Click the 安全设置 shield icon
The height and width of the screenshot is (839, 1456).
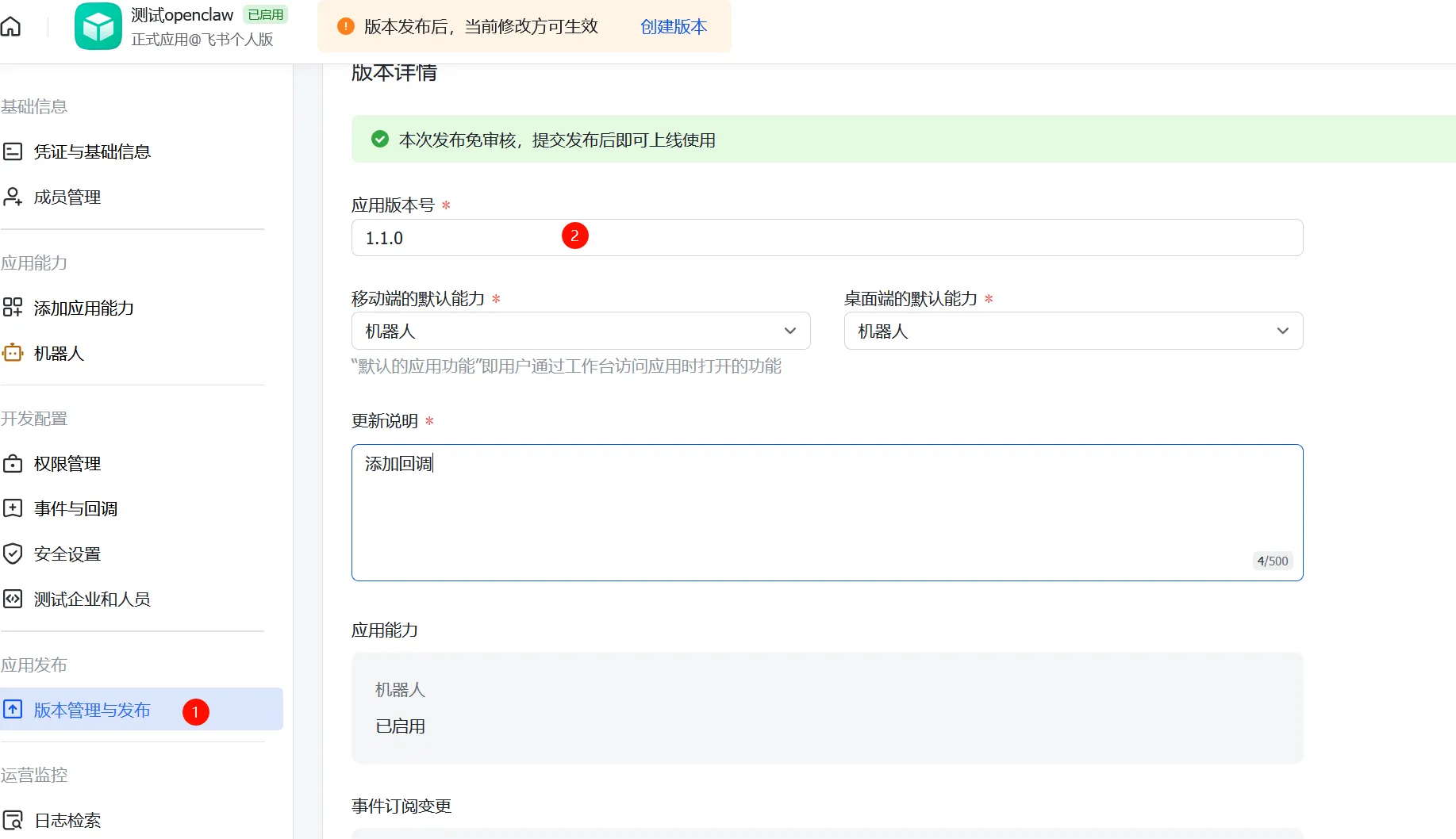[13, 554]
